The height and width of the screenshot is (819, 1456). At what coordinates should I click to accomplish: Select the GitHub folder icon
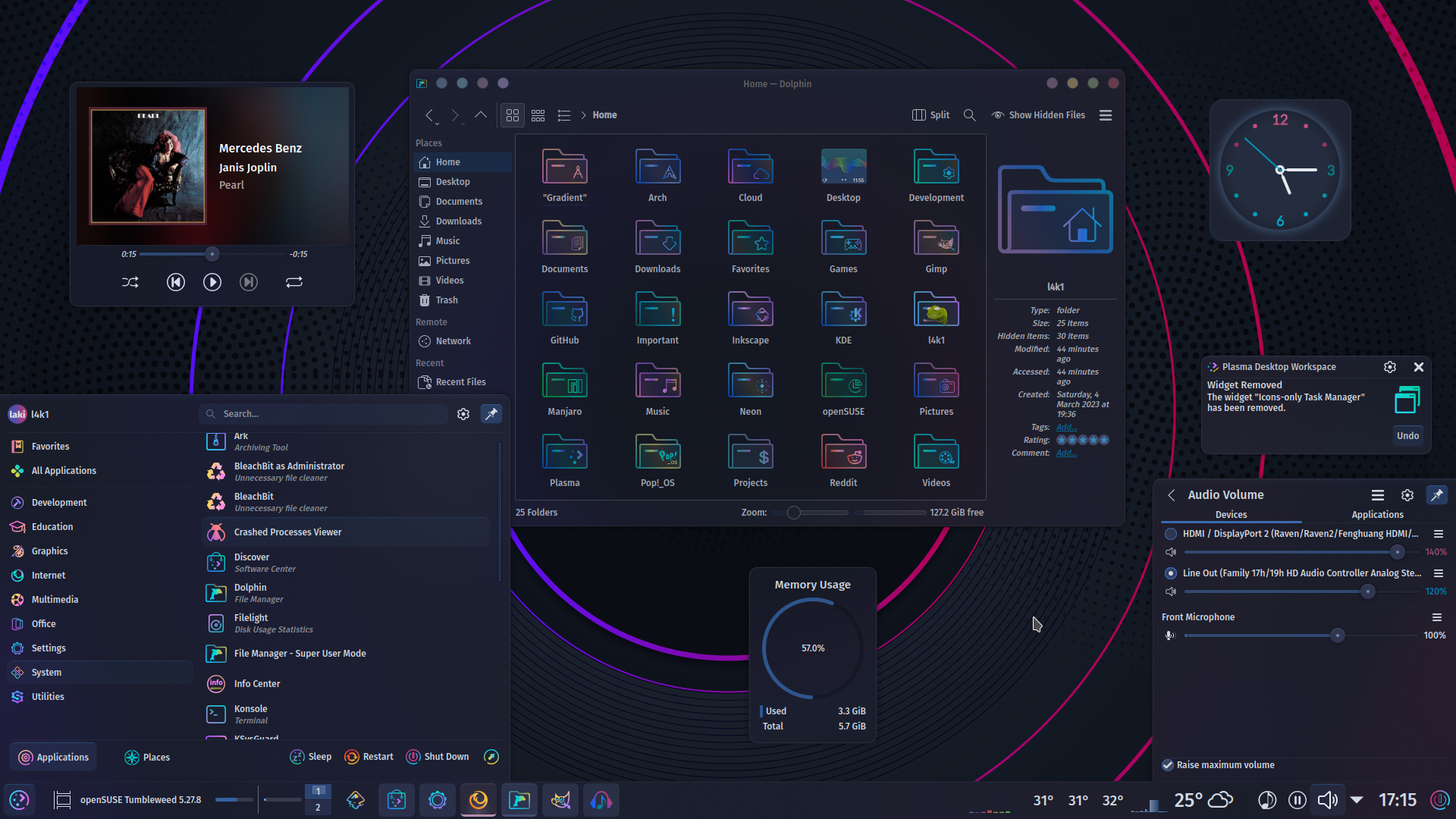(x=565, y=310)
